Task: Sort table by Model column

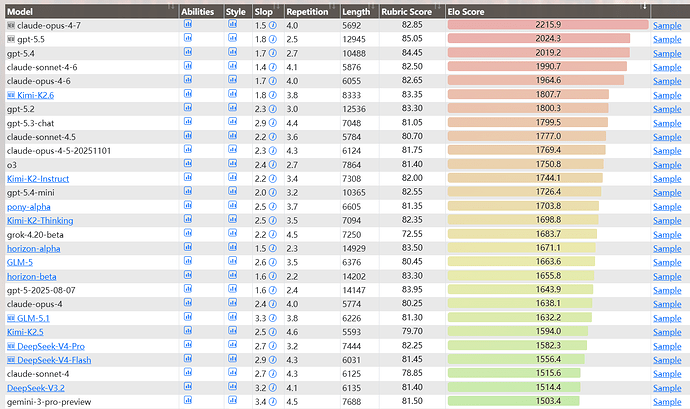Action: (x=92, y=11)
